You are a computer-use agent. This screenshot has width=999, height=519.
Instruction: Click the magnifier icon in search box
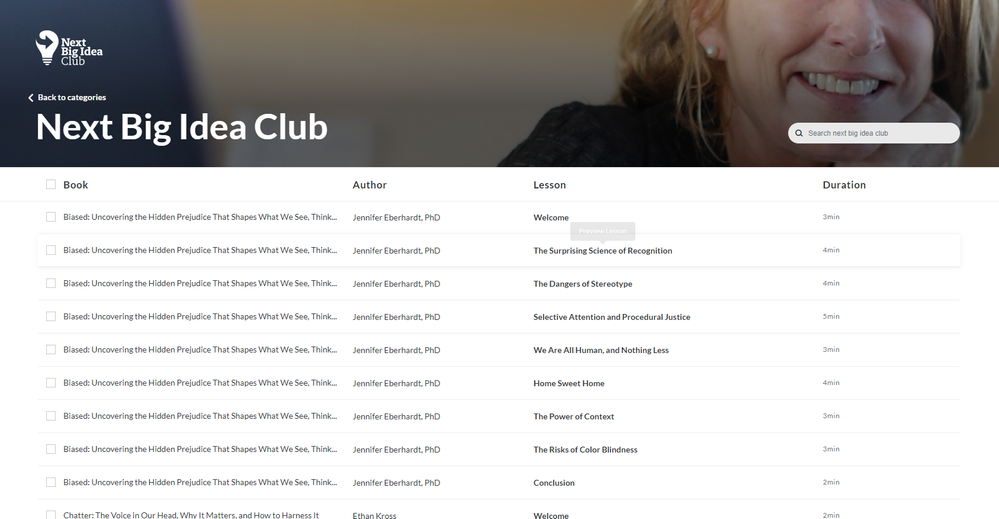point(799,133)
